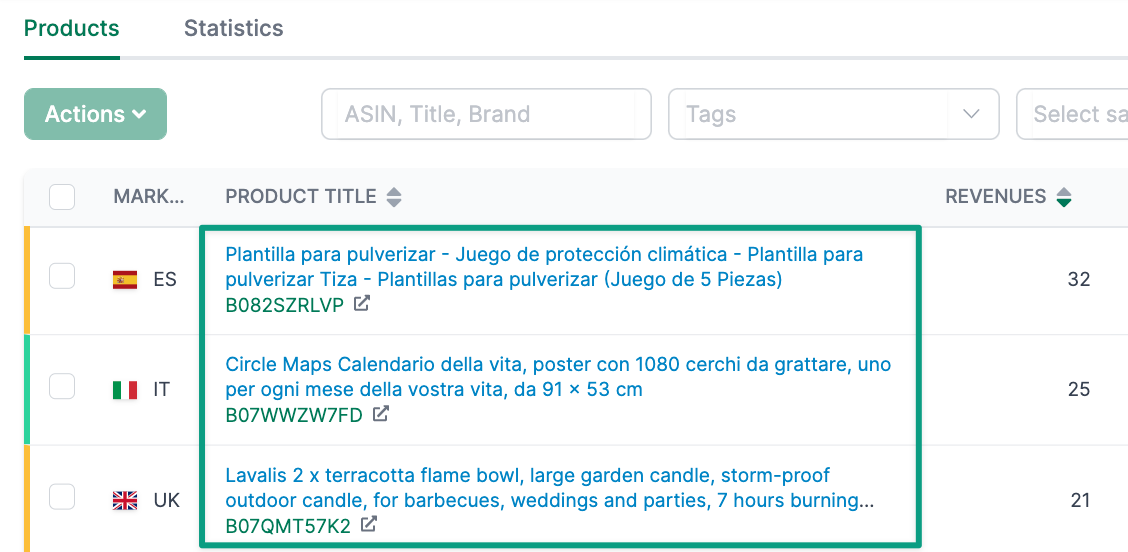Switch to the Products tab
The image size is (1128, 552).
pyautogui.click(x=71, y=28)
